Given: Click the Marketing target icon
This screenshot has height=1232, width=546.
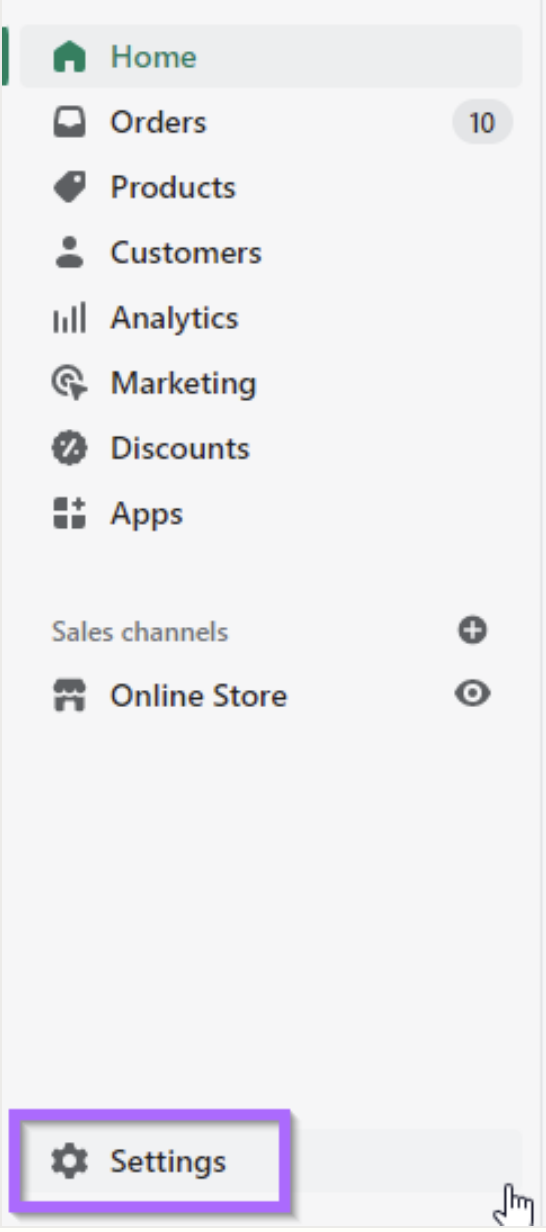Looking at the screenshot, I should pyautogui.click(x=70, y=384).
